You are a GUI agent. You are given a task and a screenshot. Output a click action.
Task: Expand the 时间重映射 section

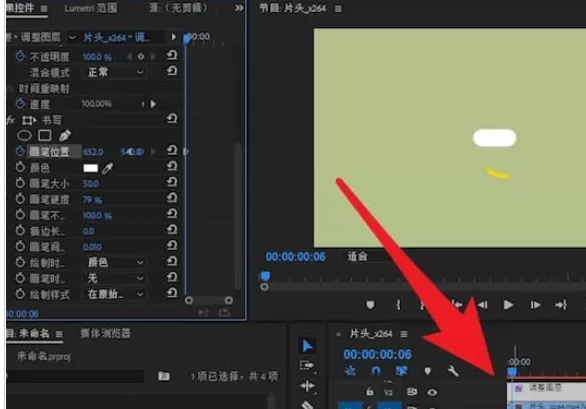tap(10, 89)
